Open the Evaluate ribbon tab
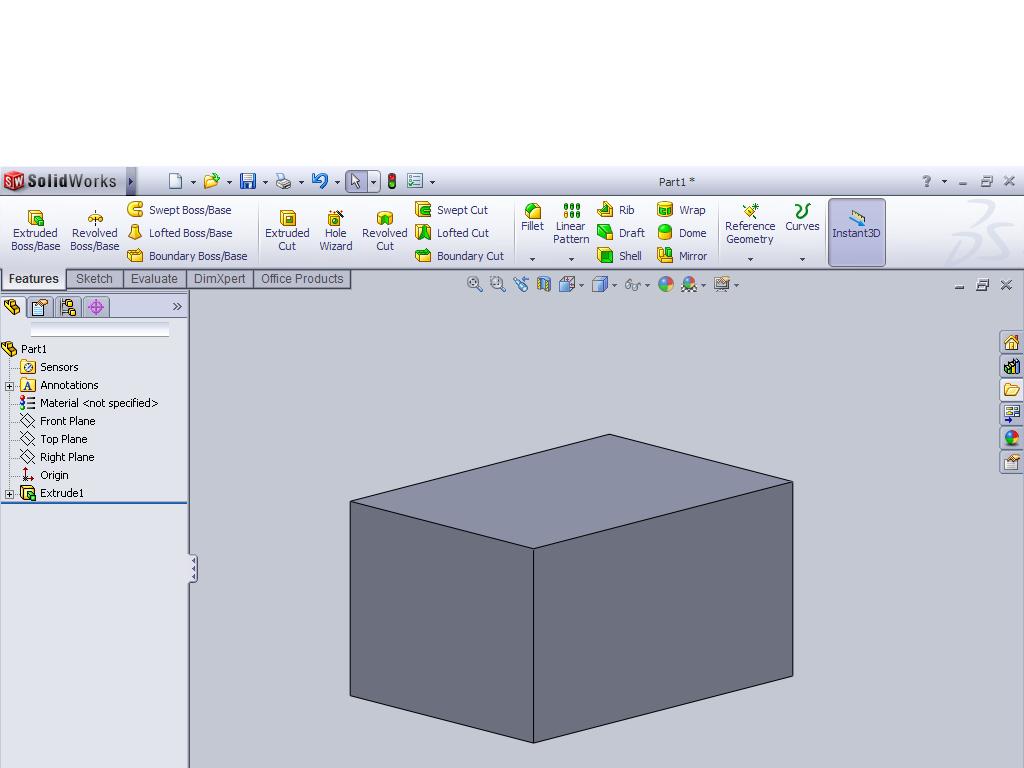The height and width of the screenshot is (768, 1024). (154, 279)
